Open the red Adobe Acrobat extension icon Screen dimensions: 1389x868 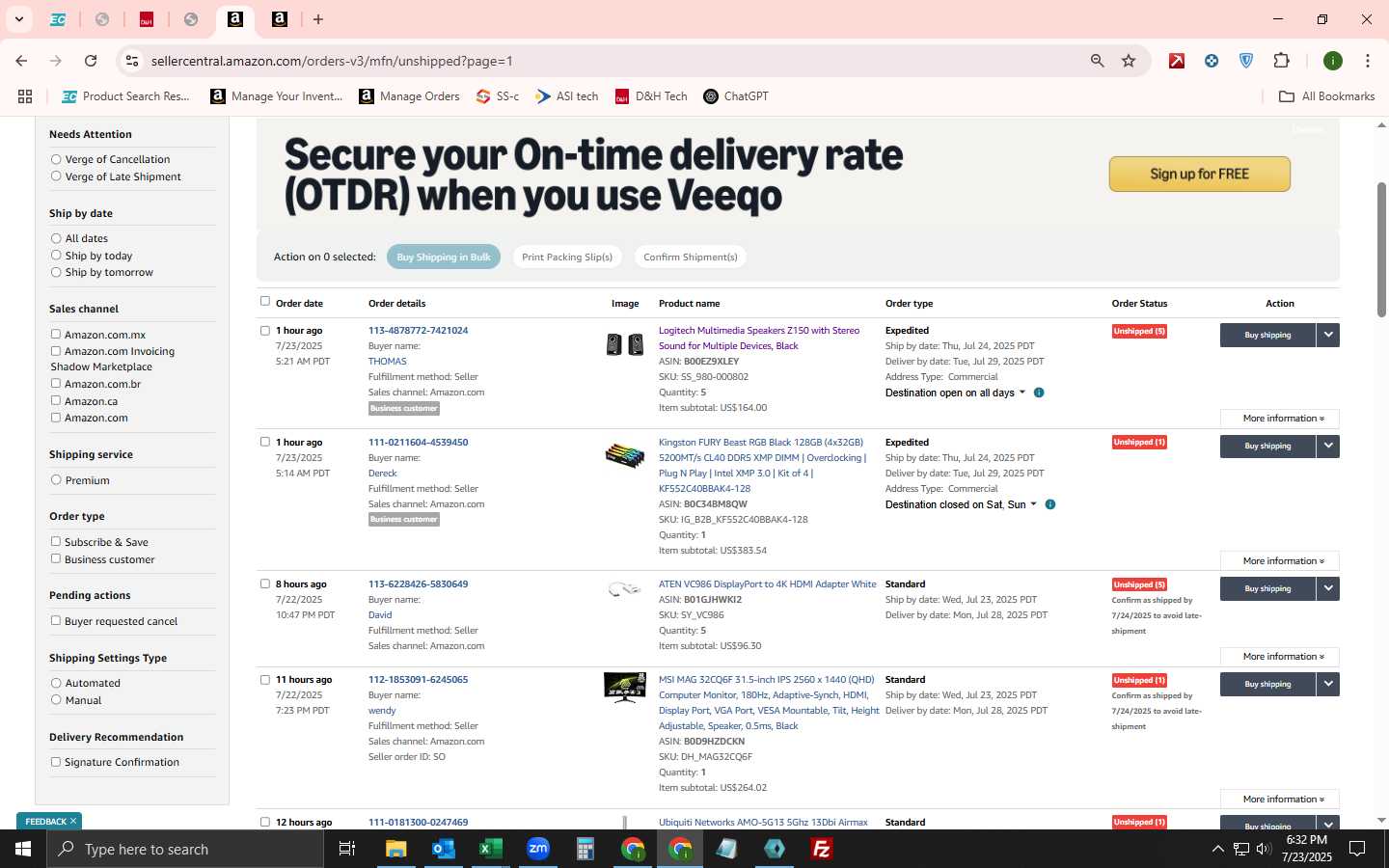(x=1177, y=61)
